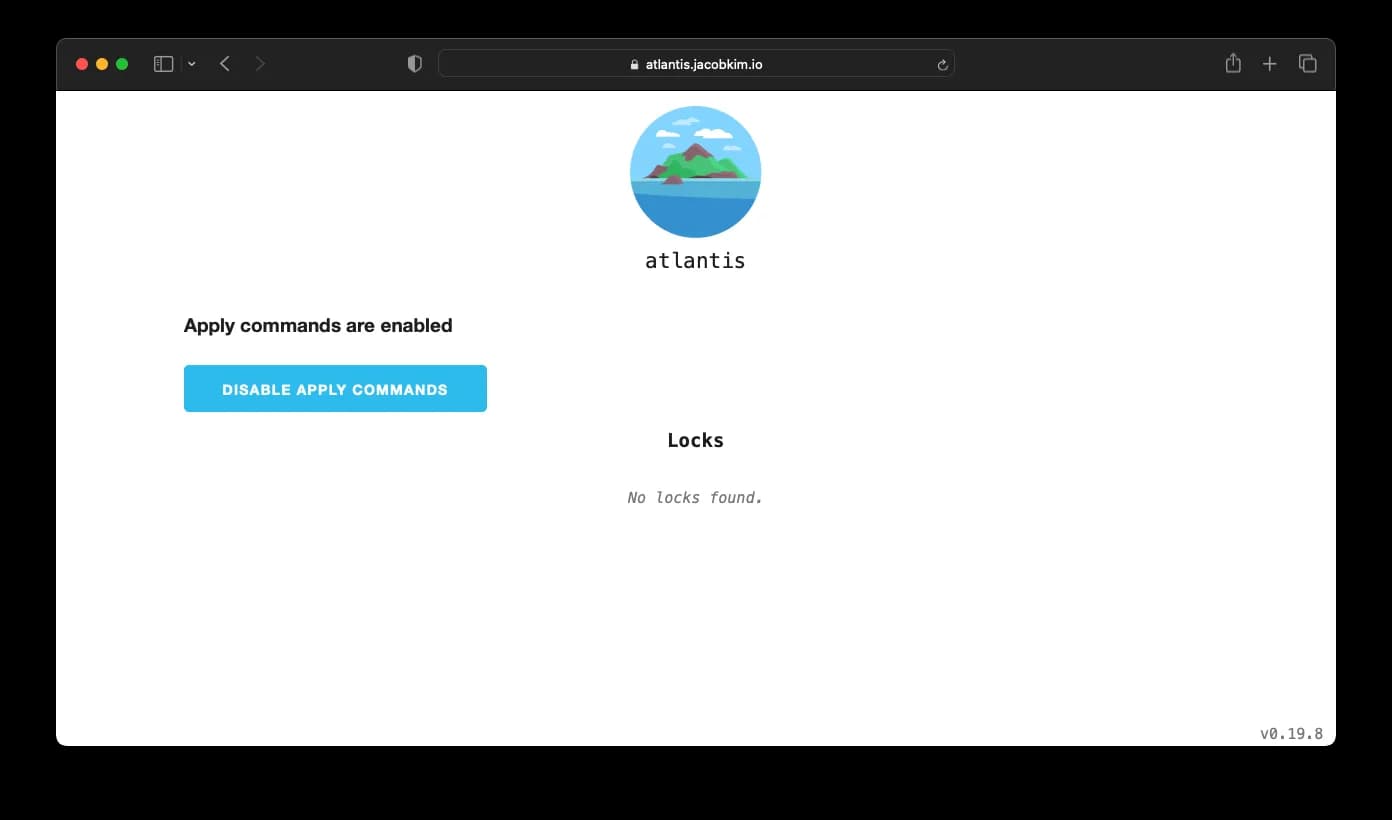The width and height of the screenshot is (1392, 820).
Task: Click the atlantis title text under the logo
Action: pyautogui.click(x=694, y=260)
